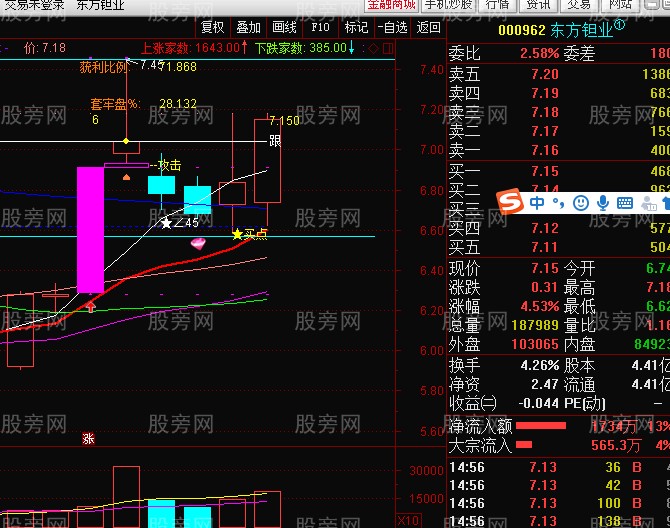Click 买一 price 7.15
The width and height of the screenshot is (670, 528).
click(545, 171)
